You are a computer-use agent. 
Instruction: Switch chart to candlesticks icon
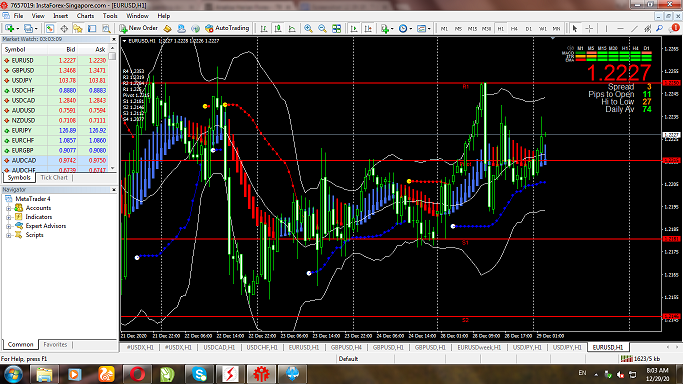tap(278, 28)
